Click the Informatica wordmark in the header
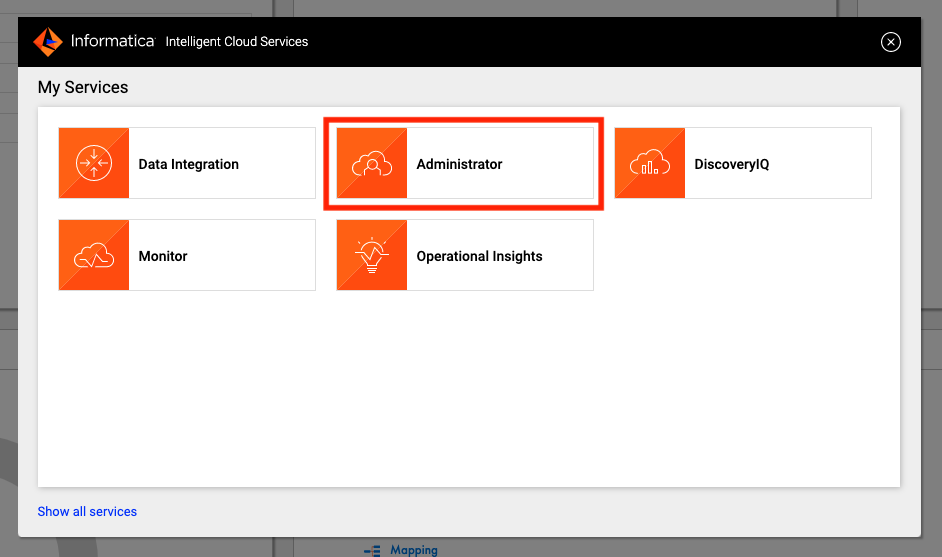The image size is (942, 557). click(113, 41)
